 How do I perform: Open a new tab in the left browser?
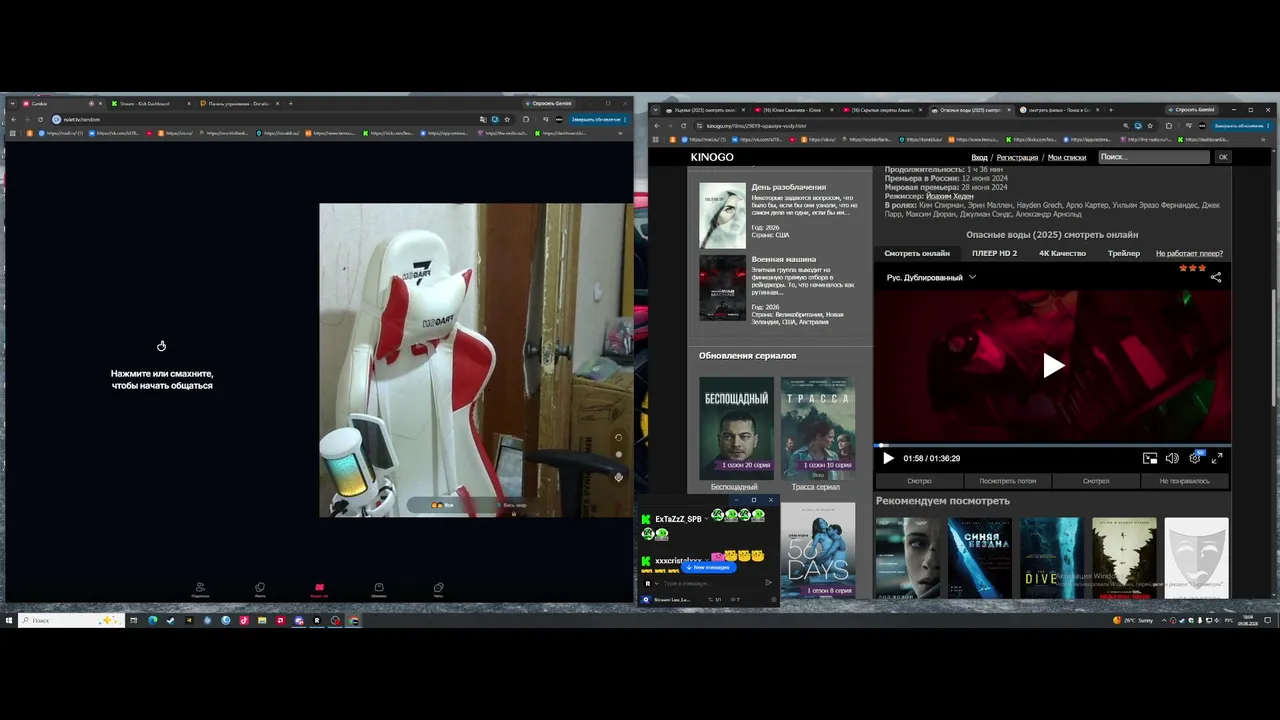[x=291, y=103]
